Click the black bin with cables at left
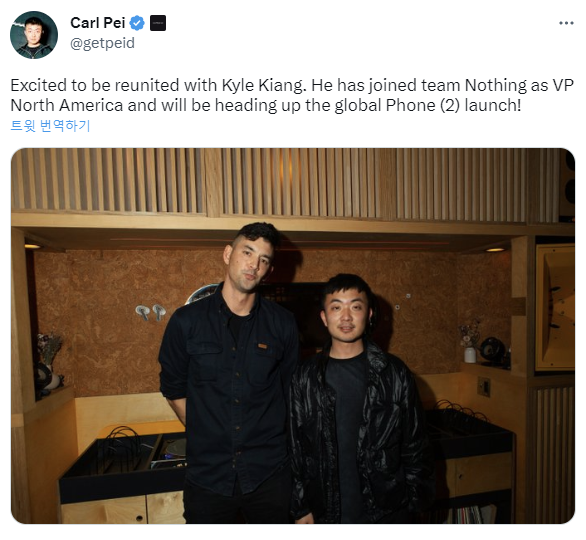This screenshot has height=540, width=586. pos(123,463)
